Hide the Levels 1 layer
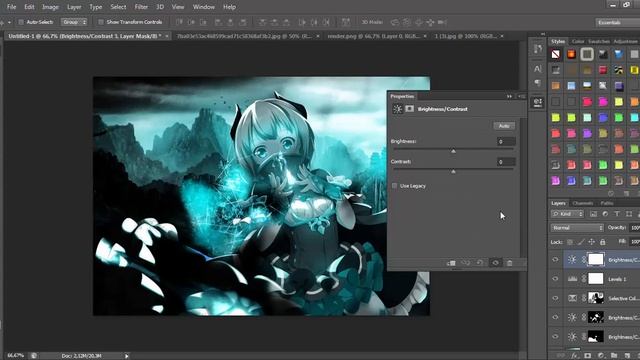The image size is (640, 360). click(555, 279)
